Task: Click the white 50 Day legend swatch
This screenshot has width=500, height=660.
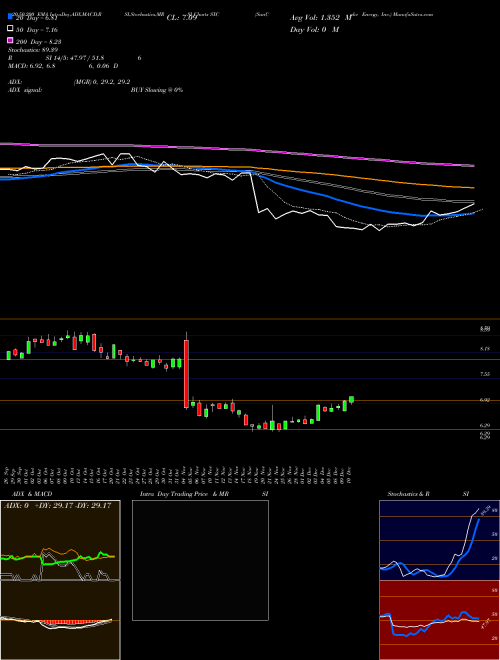Action: [10, 29]
